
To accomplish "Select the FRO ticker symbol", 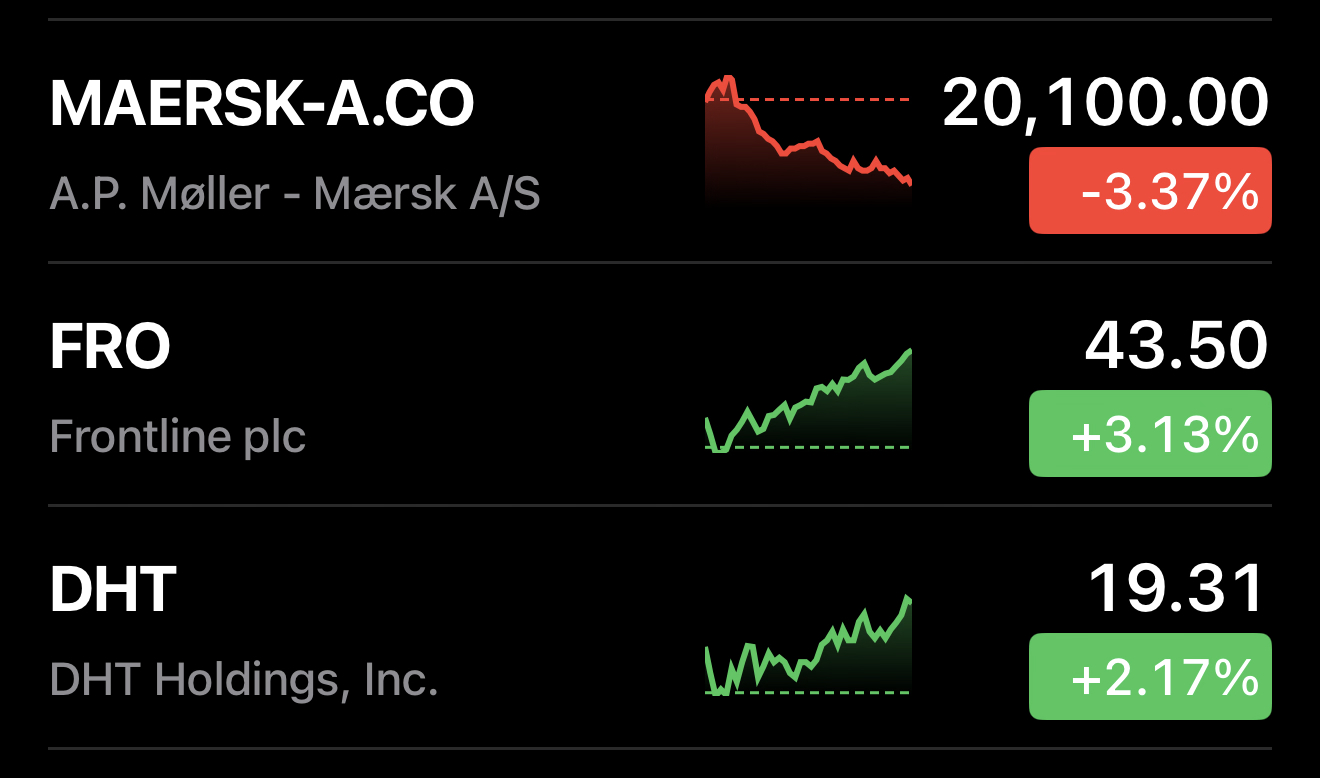I will (x=110, y=346).
